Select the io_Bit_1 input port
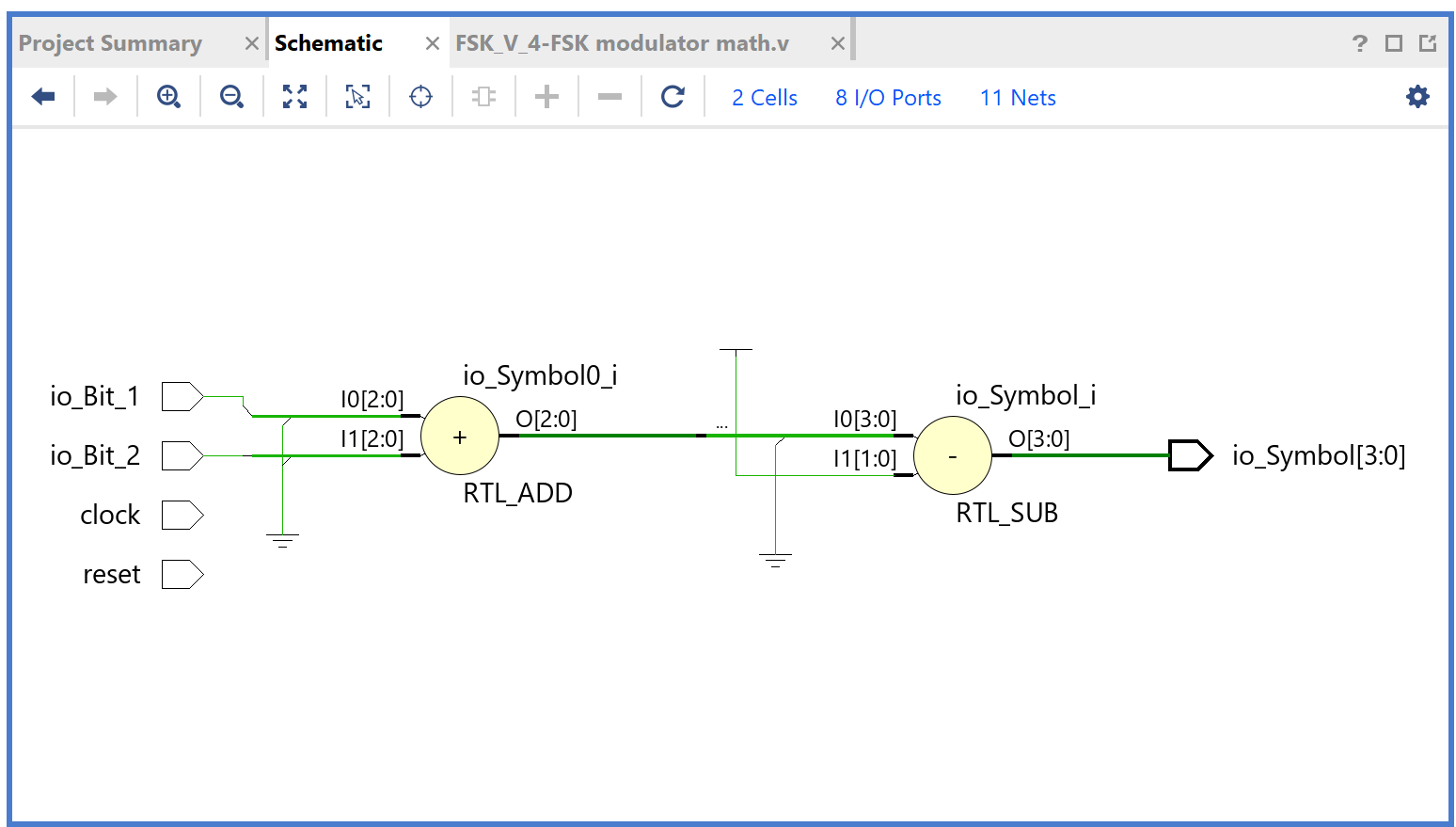The image size is (1456, 827). [182, 397]
